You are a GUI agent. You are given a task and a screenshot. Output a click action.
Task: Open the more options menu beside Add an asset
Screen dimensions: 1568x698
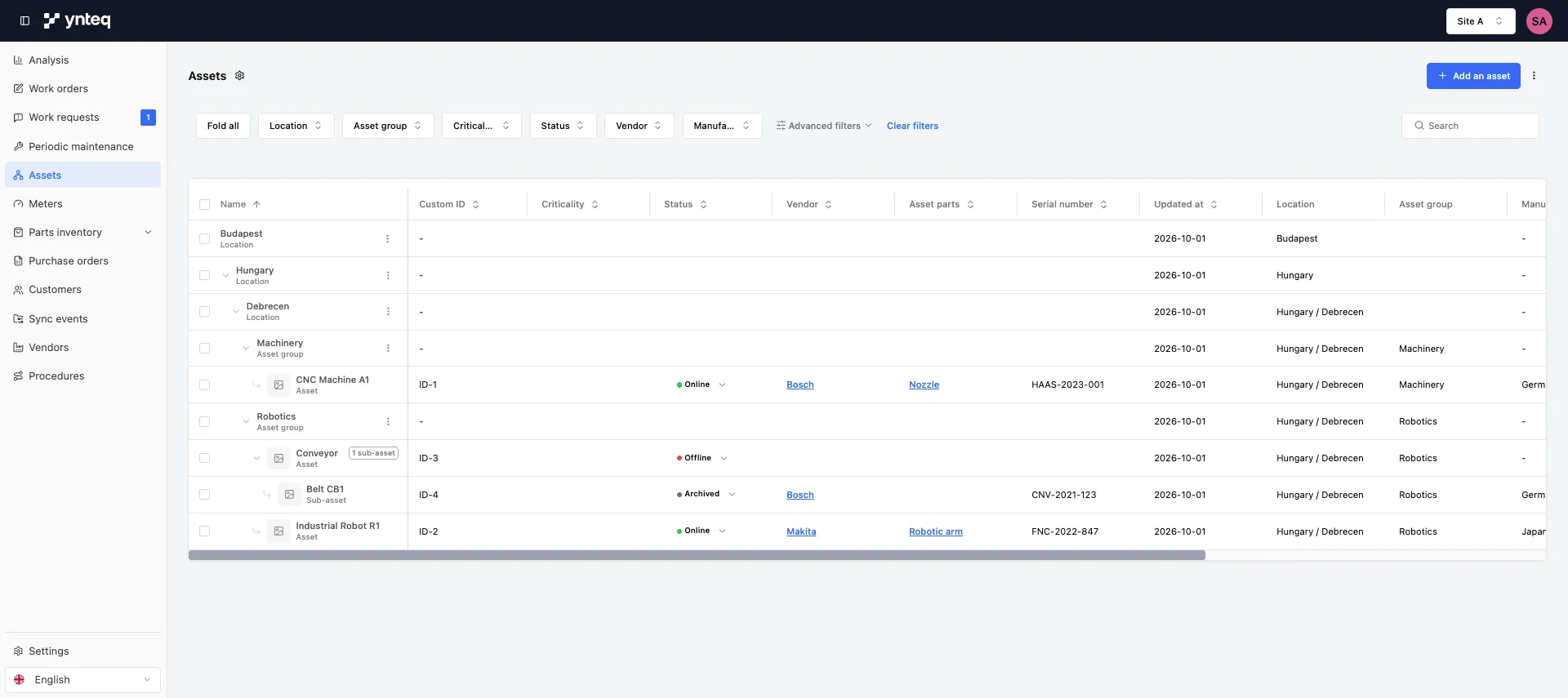click(1534, 76)
